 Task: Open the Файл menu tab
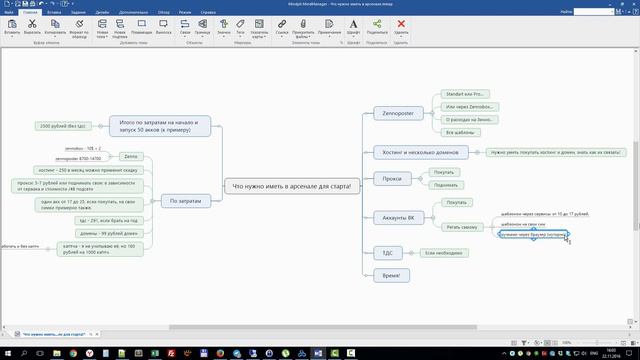coord(9,12)
